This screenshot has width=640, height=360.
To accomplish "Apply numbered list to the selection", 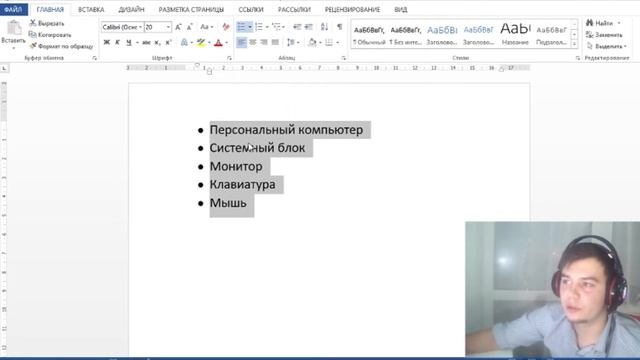I will [259, 27].
